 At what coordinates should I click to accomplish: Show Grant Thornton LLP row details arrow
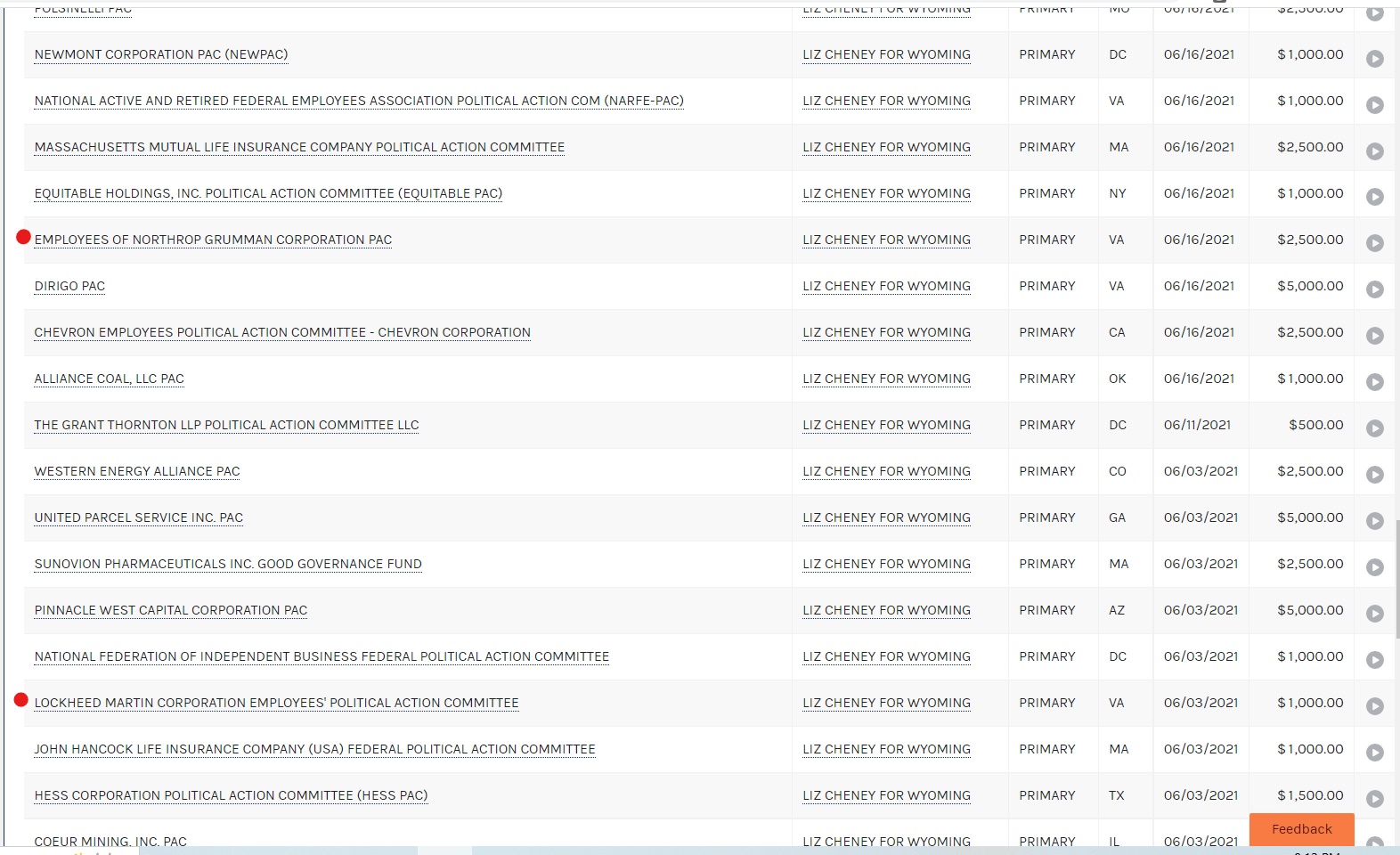coord(1375,428)
